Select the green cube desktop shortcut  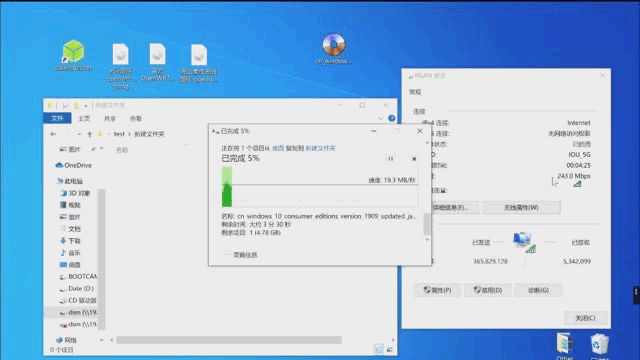click(73, 55)
